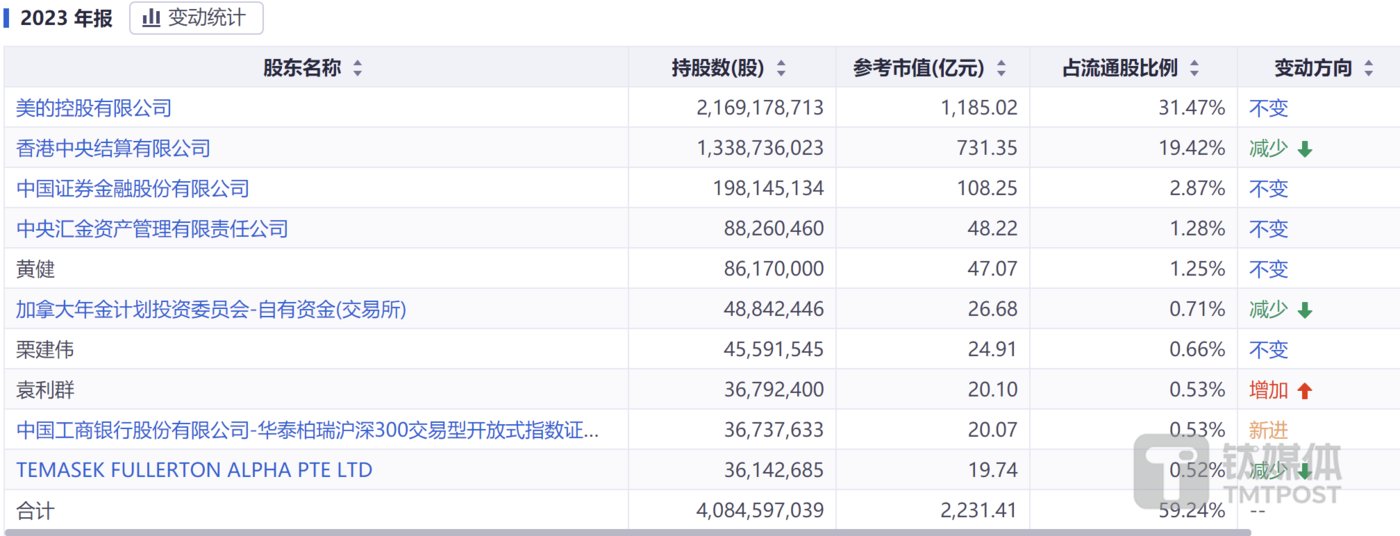Open the 中国证券金融股份有限公司 link

(x=133, y=188)
